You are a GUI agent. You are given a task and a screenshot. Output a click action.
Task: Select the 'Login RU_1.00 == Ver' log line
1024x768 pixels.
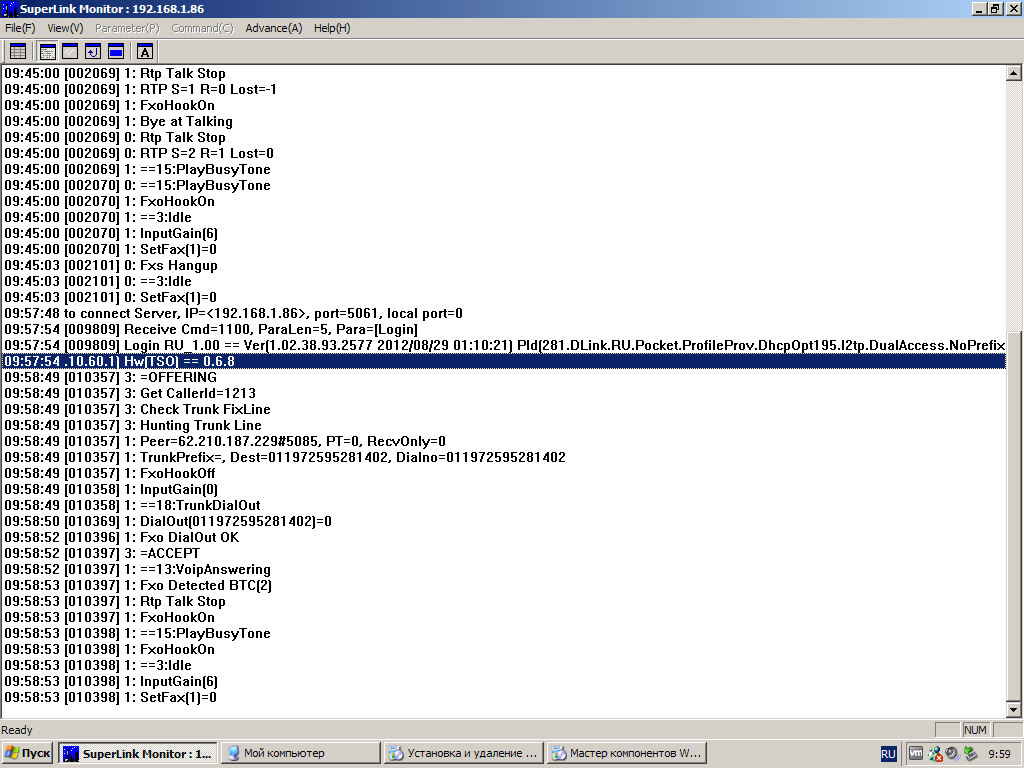click(504, 345)
